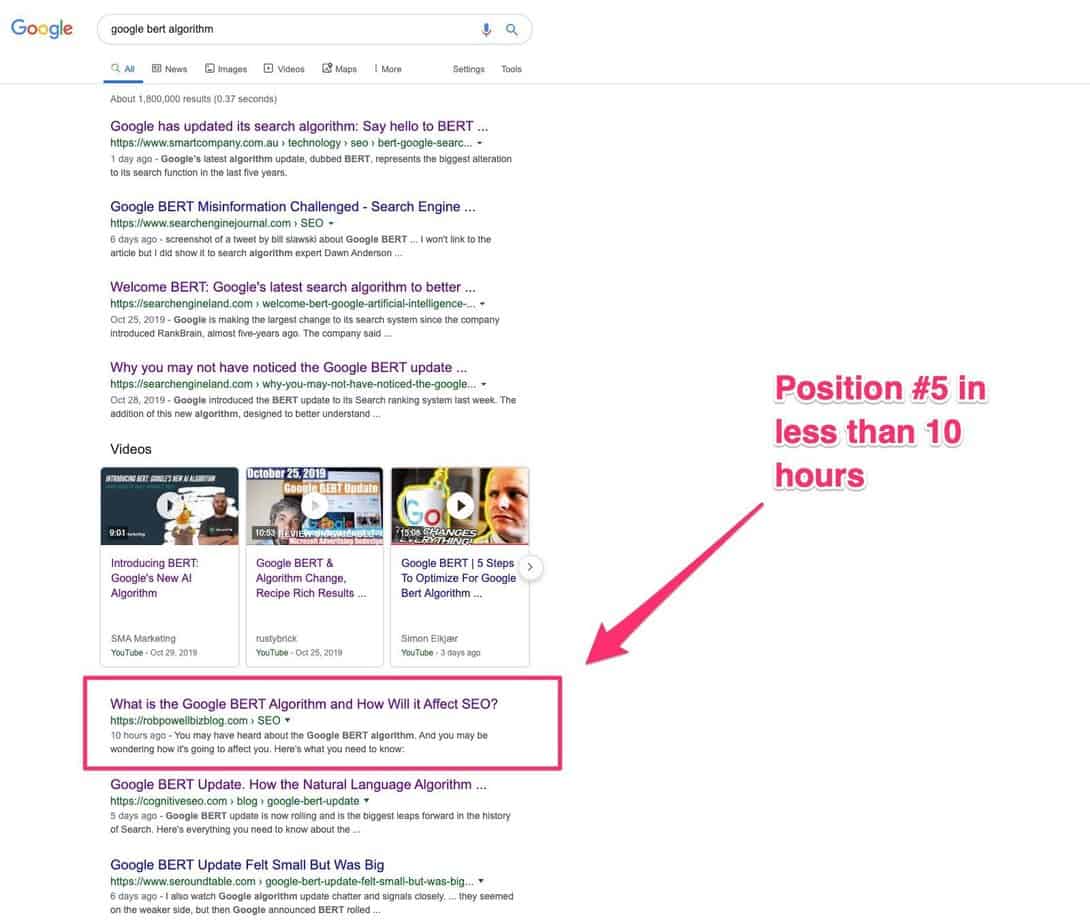This screenshot has height=924, width=1090.
Task: Click the More filter icon
Action: (377, 68)
